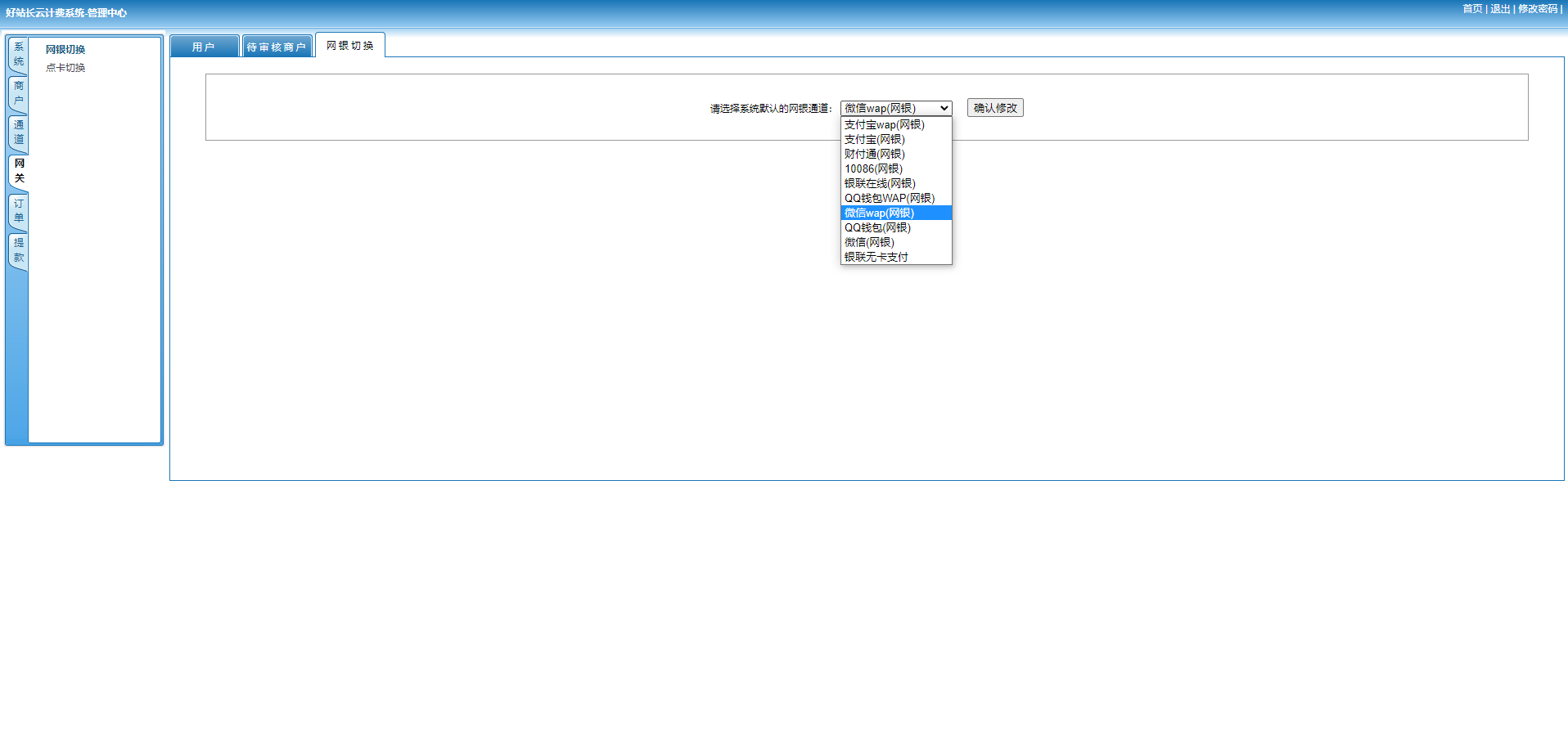Click the 退出 logout link

pos(1500,9)
